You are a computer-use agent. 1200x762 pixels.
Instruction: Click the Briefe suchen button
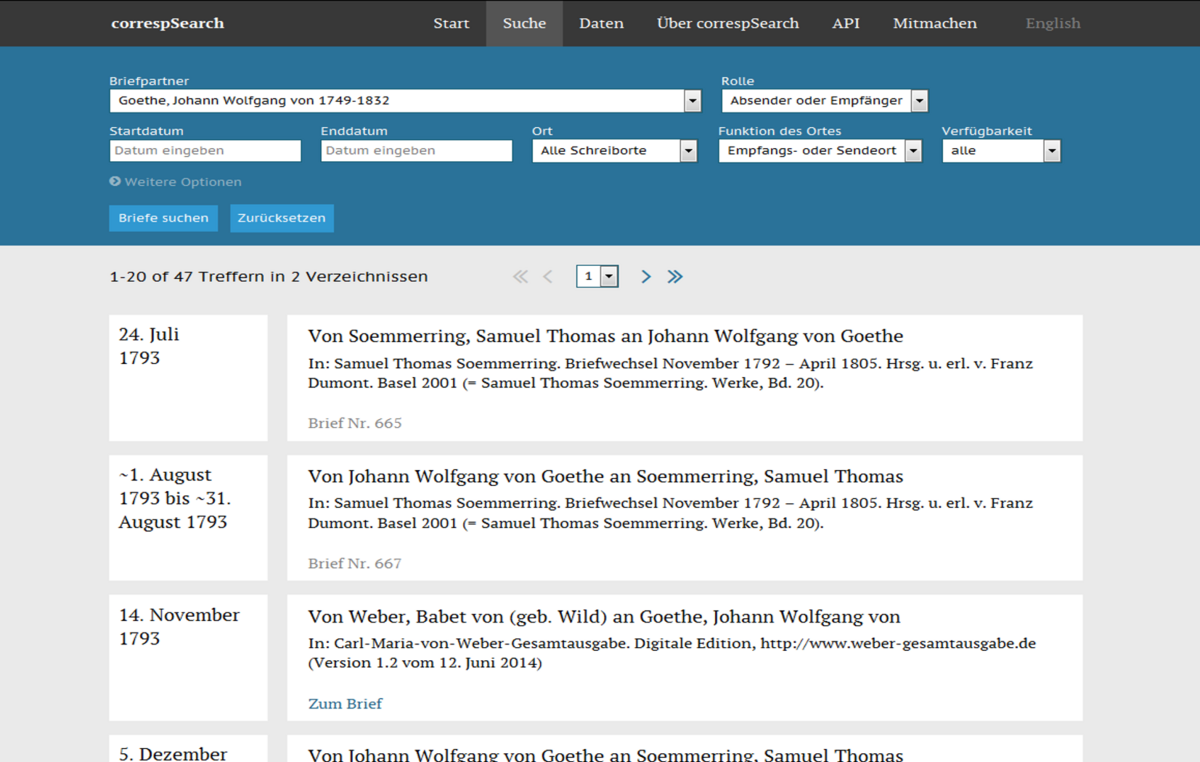163,218
